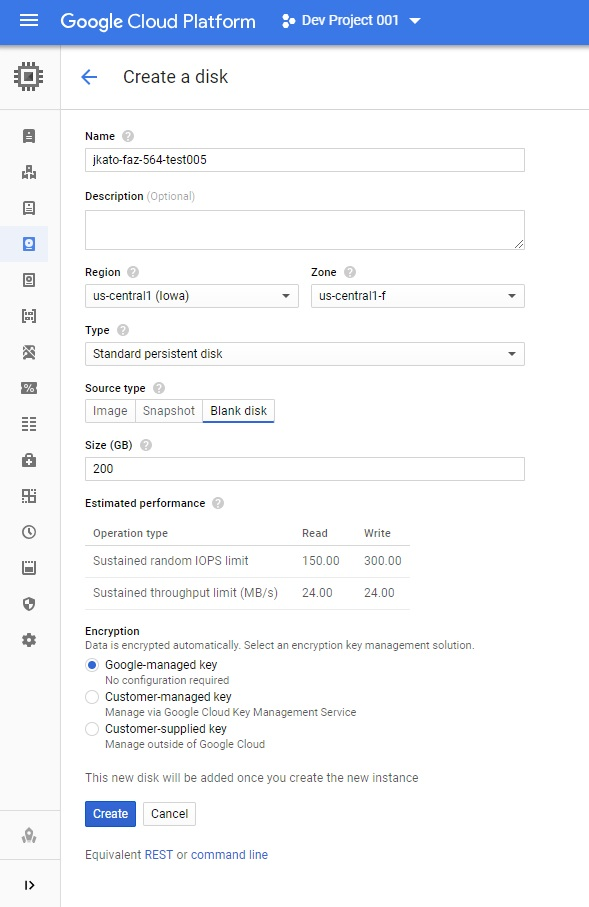Screen dimensions: 589x907
Task: Enable Customer-supplied key encryption
Action: [x=91, y=726]
